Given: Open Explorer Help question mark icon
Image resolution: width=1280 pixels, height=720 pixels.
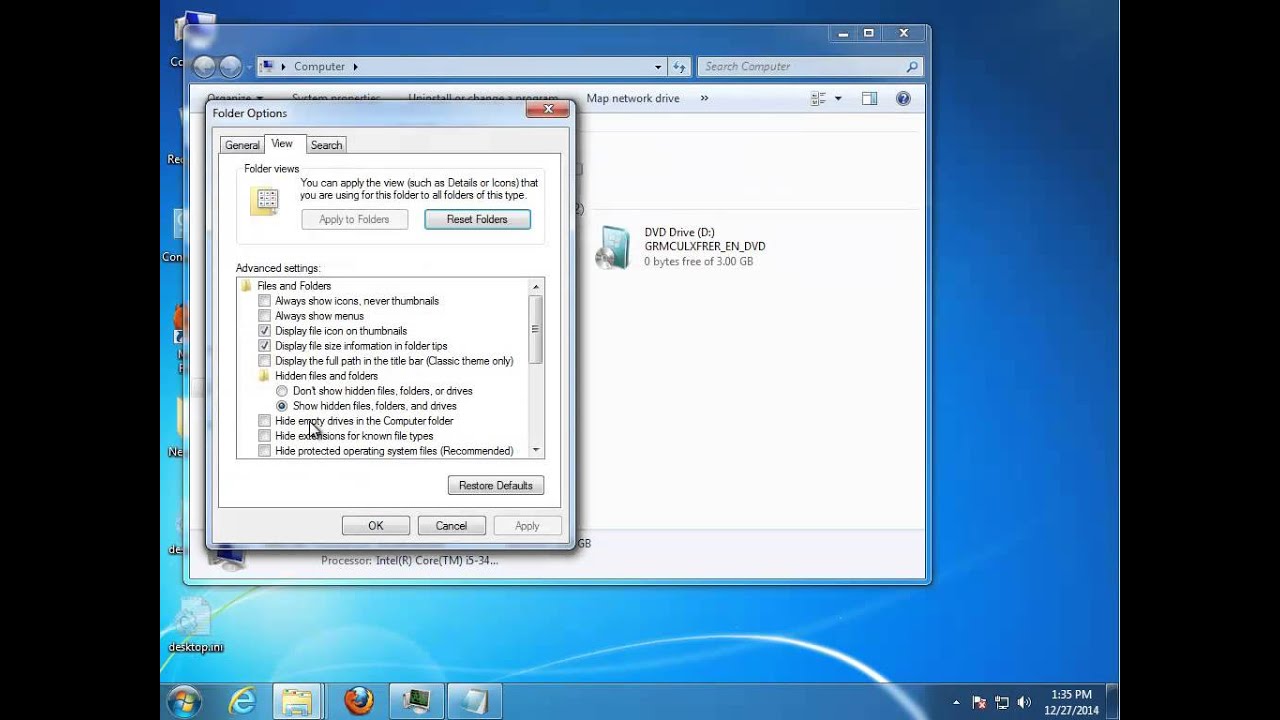Looking at the screenshot, I should (903, 99).
